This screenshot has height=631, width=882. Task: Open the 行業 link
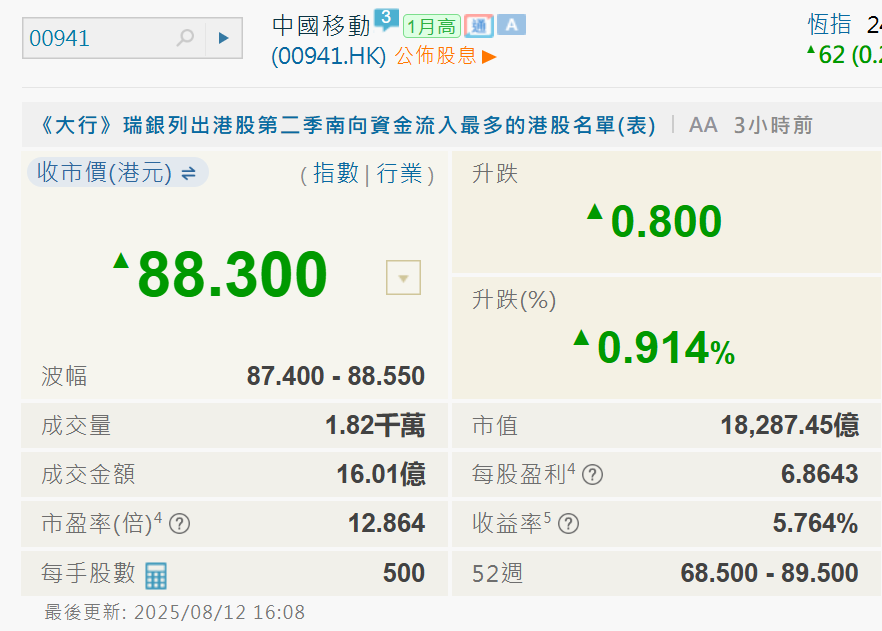[x=399, y=173]
